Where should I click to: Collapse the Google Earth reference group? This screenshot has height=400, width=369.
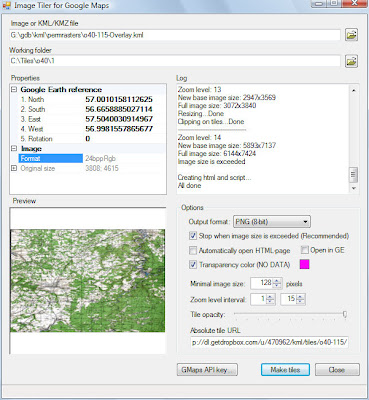pyautogui.click(x=14, y=90)
